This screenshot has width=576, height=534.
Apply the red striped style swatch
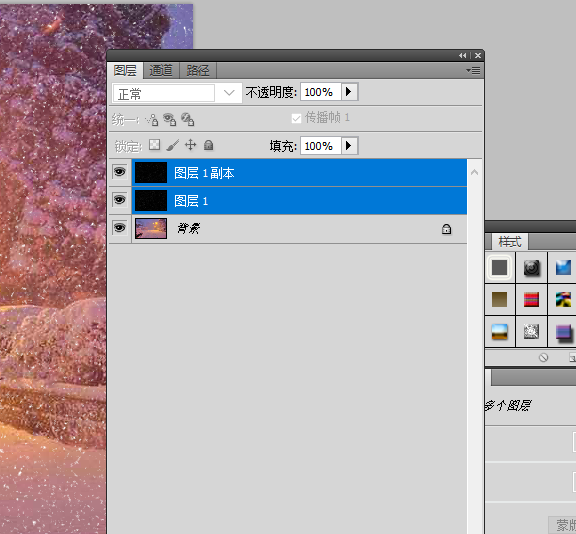(531, 299)
